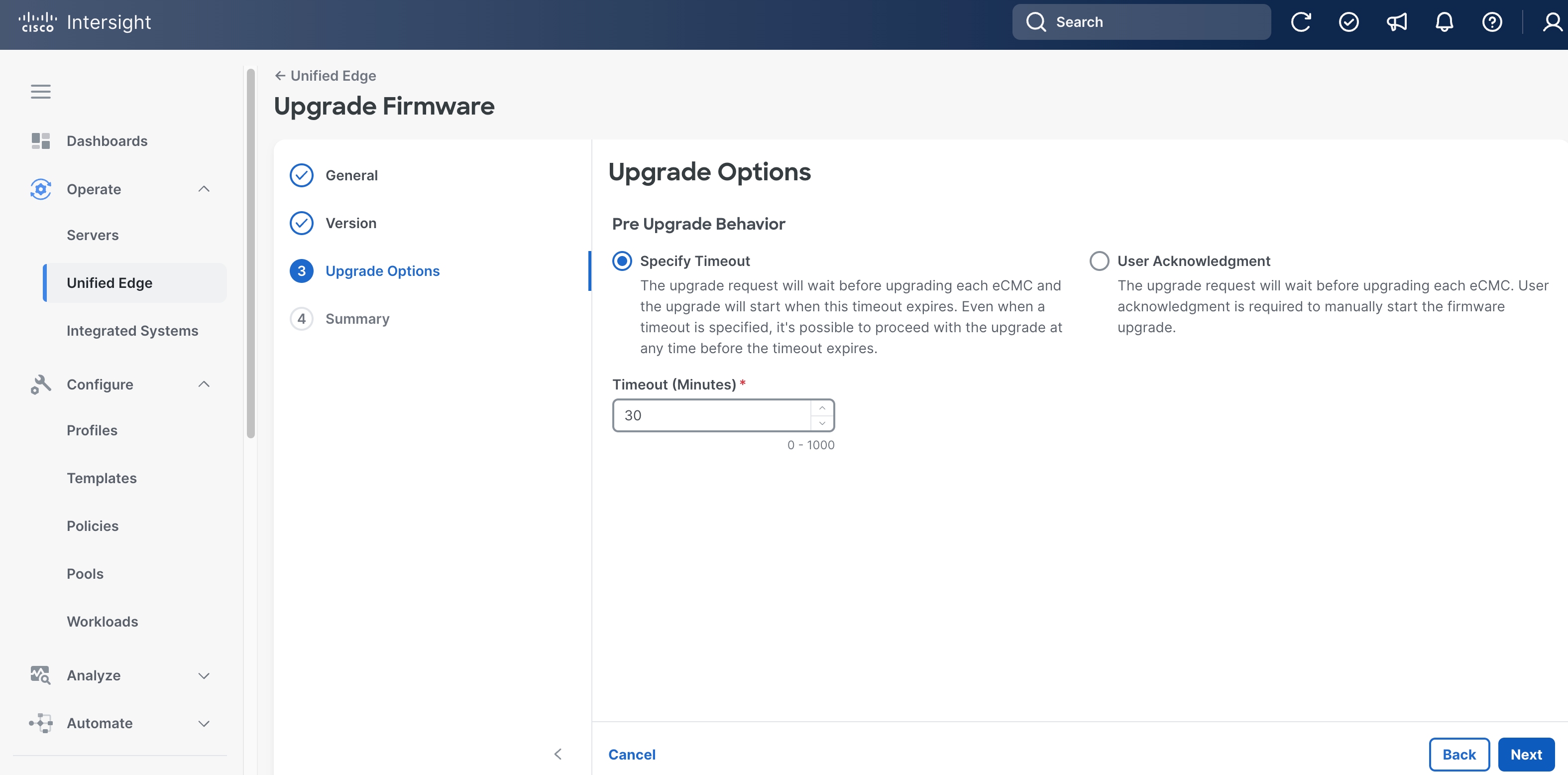Screen dimensions: 1568x775
Task: Collapse the wizard steps panel
Action: 558,754
